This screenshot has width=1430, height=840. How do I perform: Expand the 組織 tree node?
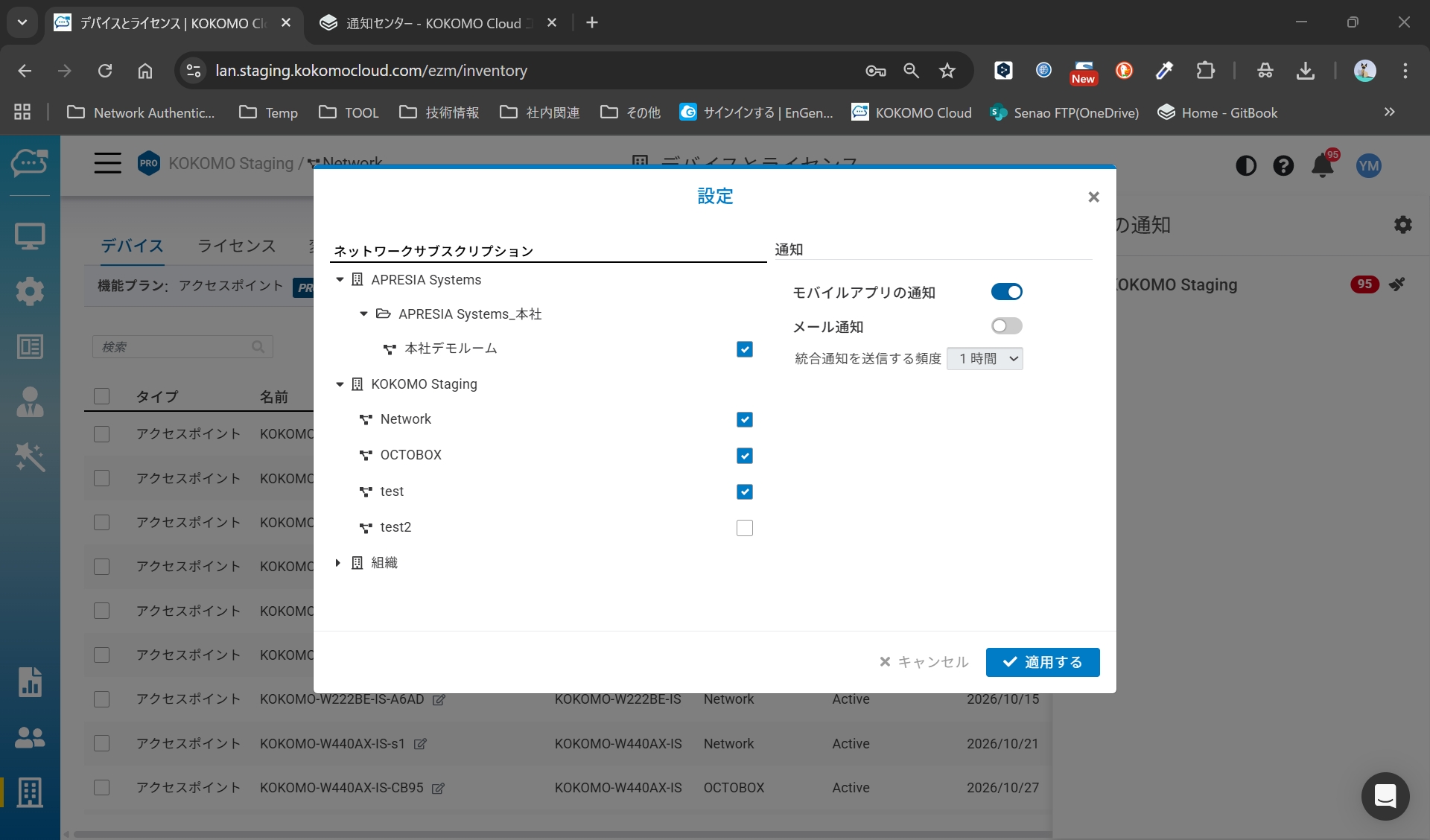pyautogui.click(x=338, y=563)
